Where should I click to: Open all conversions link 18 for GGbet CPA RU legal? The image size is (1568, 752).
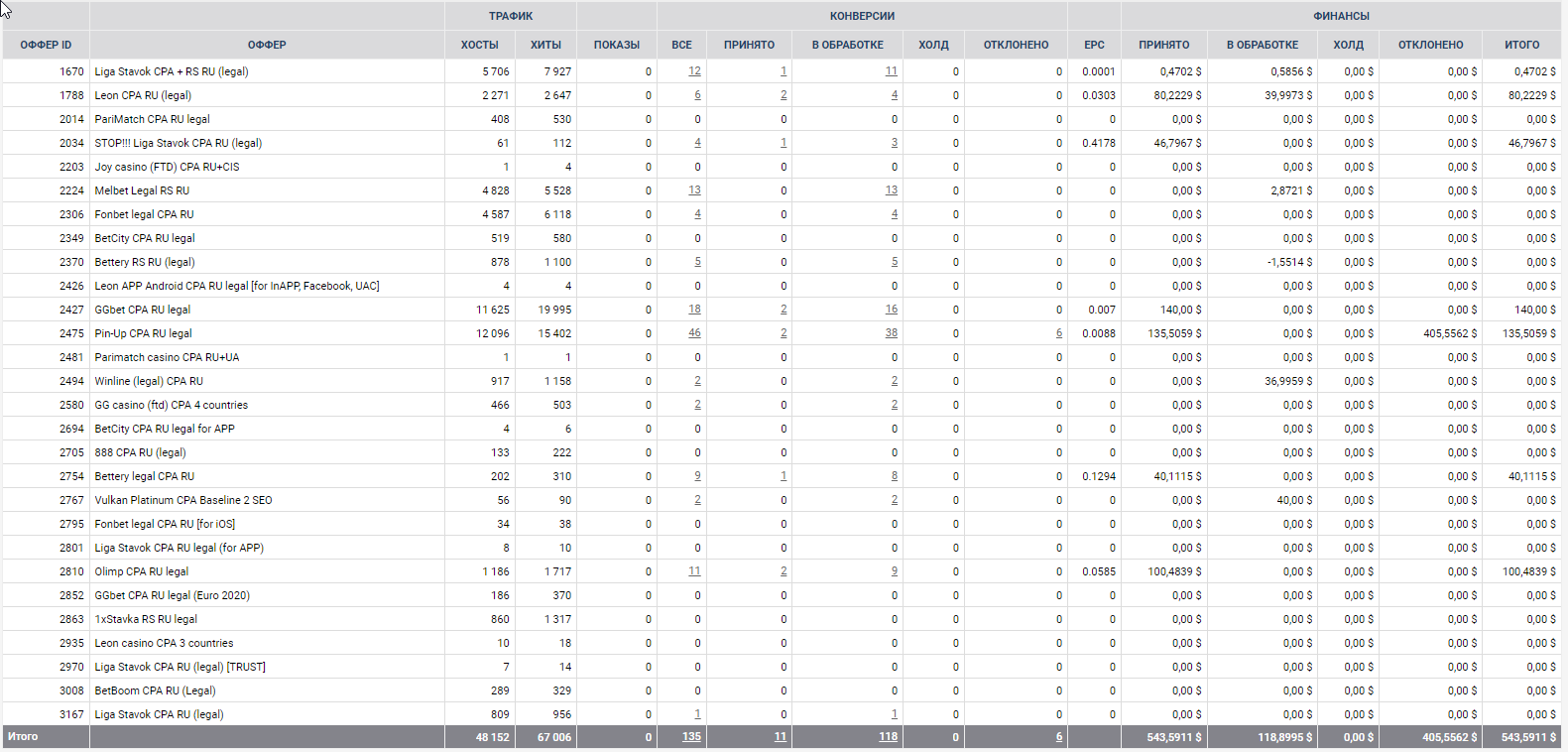(694, 310)
